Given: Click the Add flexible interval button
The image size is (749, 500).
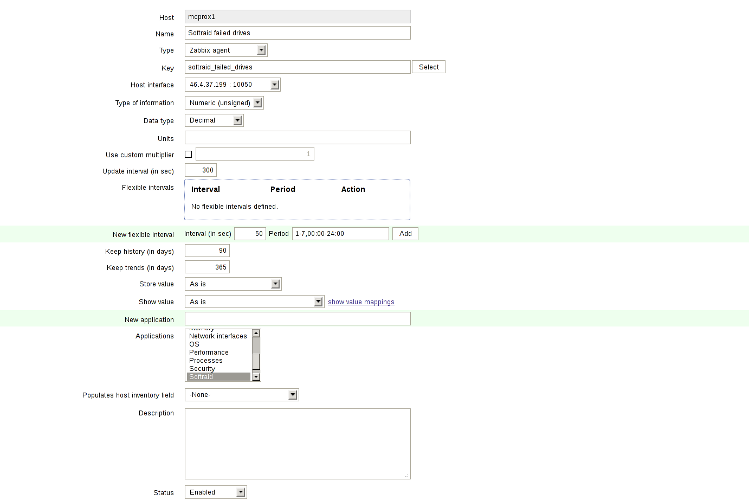Looking at the screenshot, I should (x=405, y=233).
